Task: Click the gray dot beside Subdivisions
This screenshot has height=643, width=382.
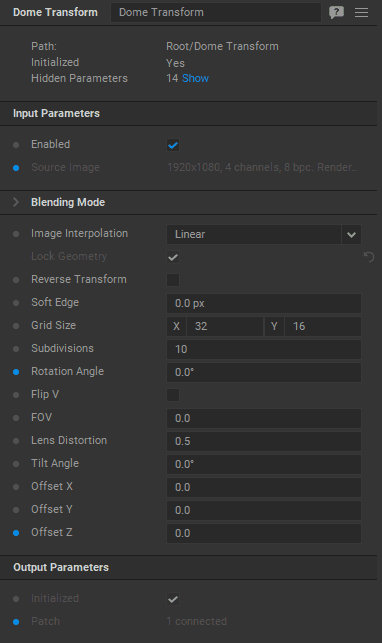Action: click(16, 349)
